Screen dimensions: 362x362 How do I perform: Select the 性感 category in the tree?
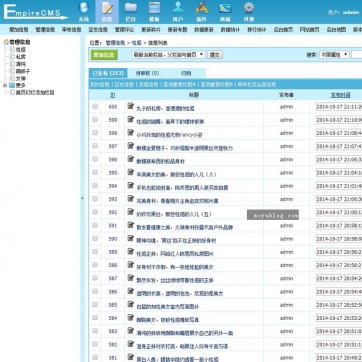tap(21, 49)
